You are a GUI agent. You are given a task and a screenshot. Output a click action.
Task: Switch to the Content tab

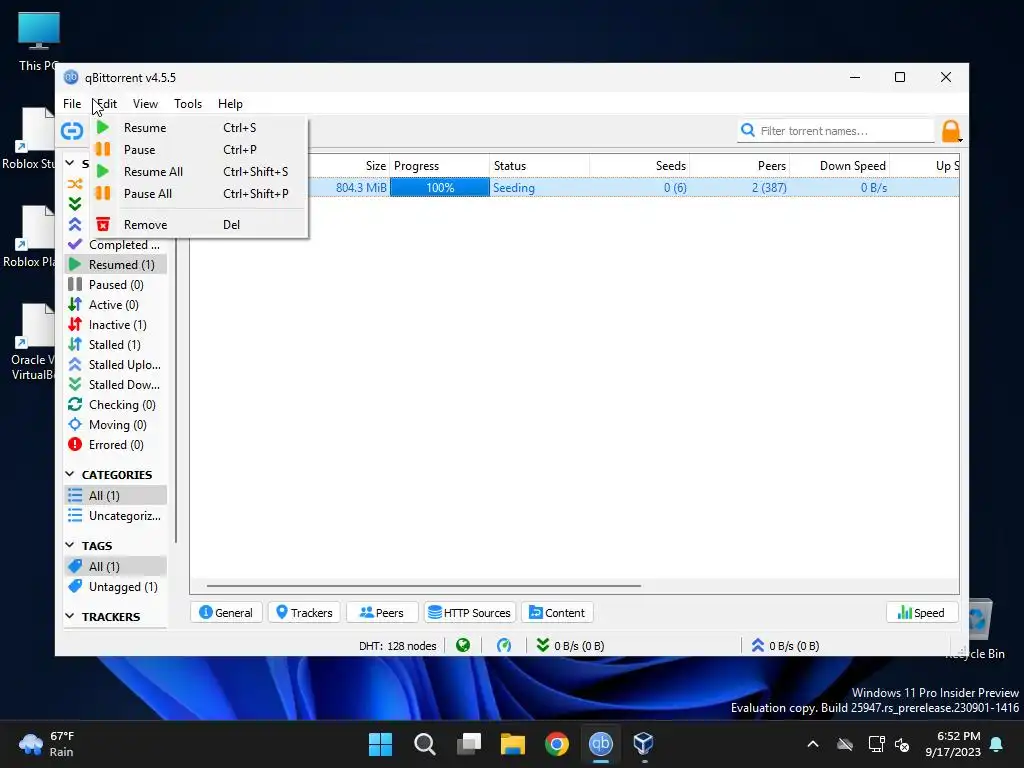(557, 613)
